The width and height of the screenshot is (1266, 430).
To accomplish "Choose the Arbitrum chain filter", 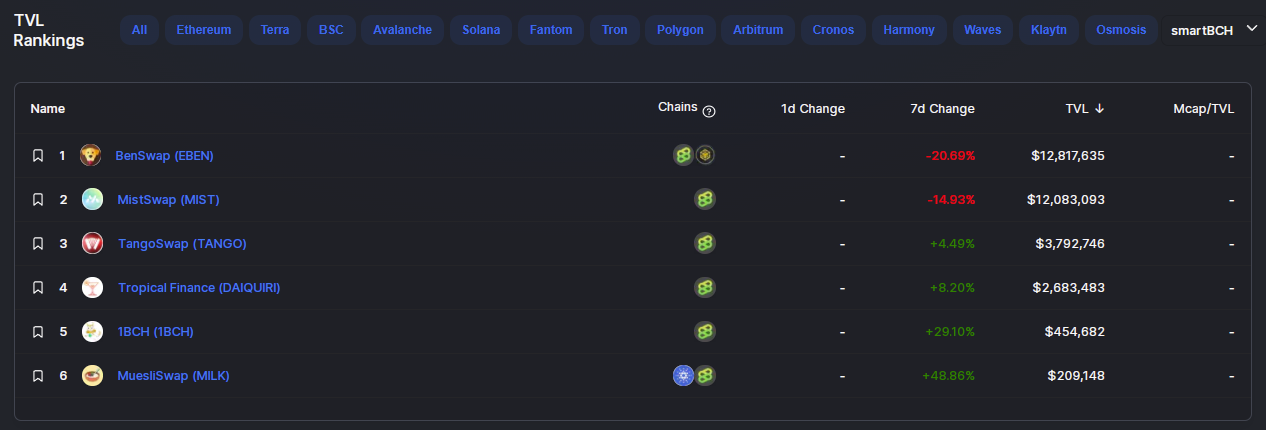I will pos(758,30).
